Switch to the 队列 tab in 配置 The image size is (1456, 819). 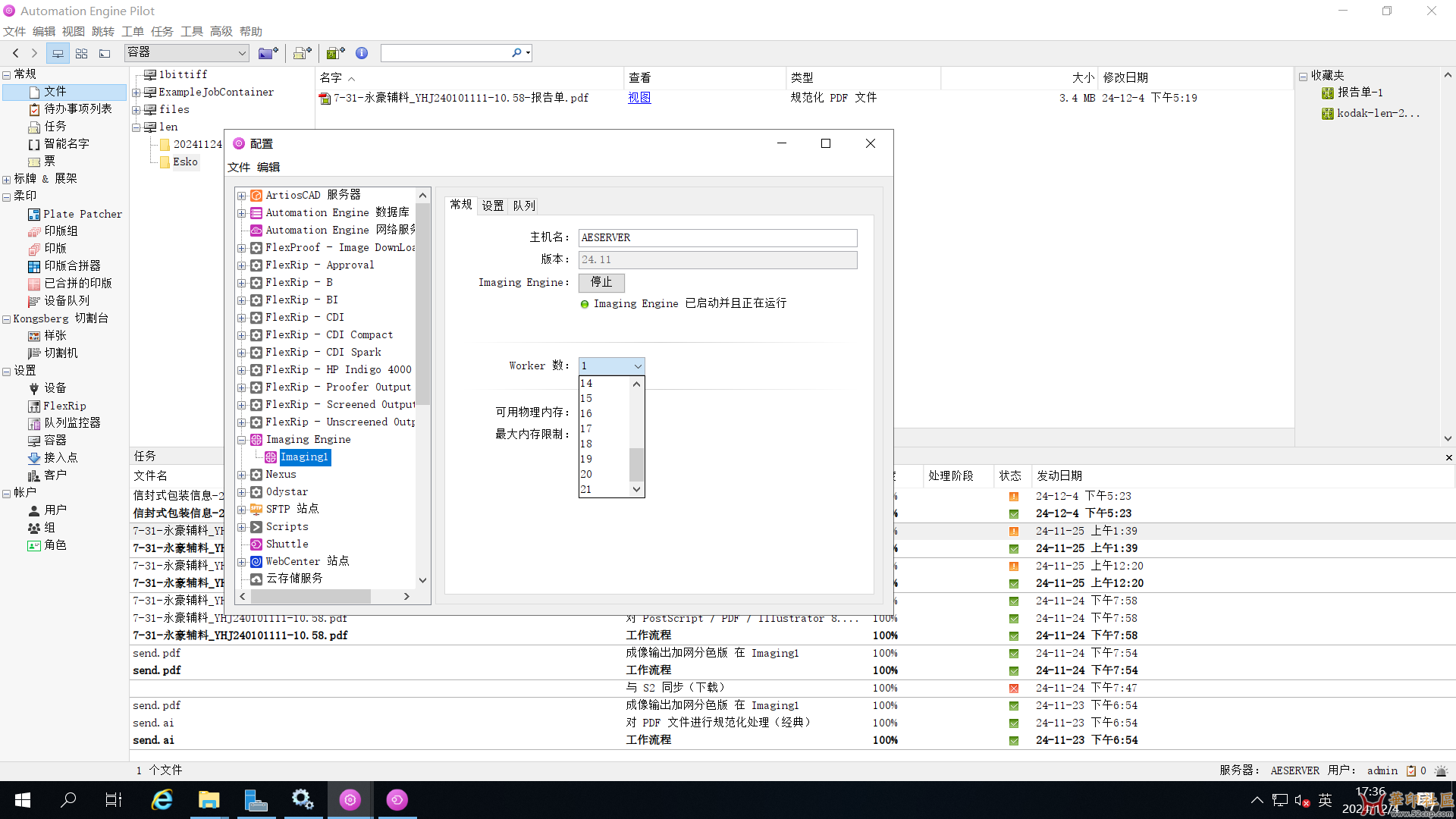coord(524,206)
